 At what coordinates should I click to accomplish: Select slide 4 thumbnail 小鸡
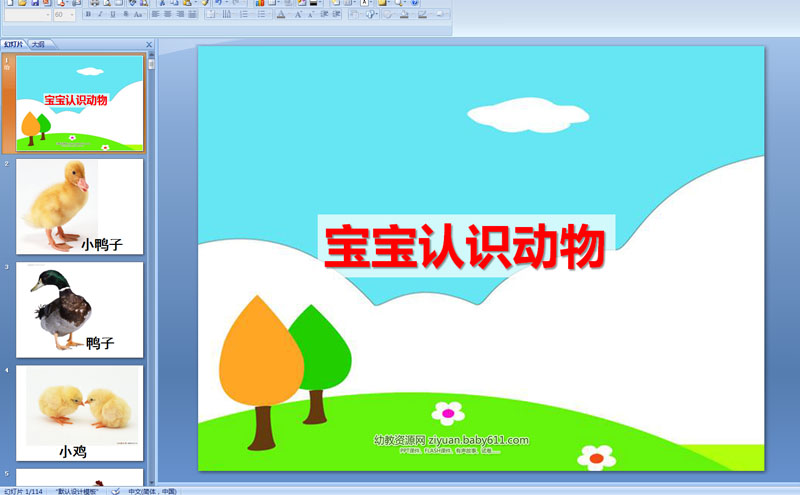pyautogui.click(x=80, y=413)
